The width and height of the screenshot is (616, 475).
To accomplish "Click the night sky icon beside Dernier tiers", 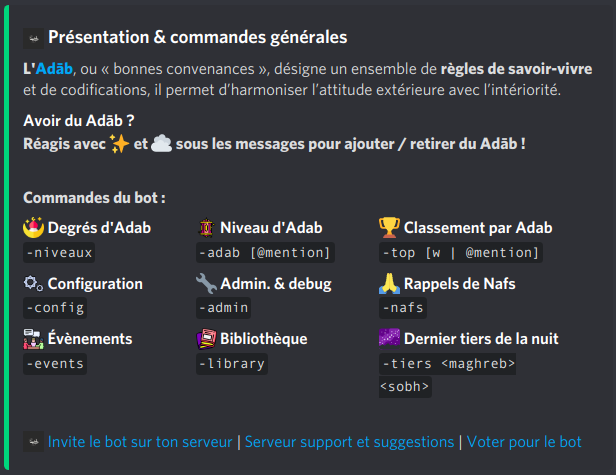I will [x=389, y=339].
